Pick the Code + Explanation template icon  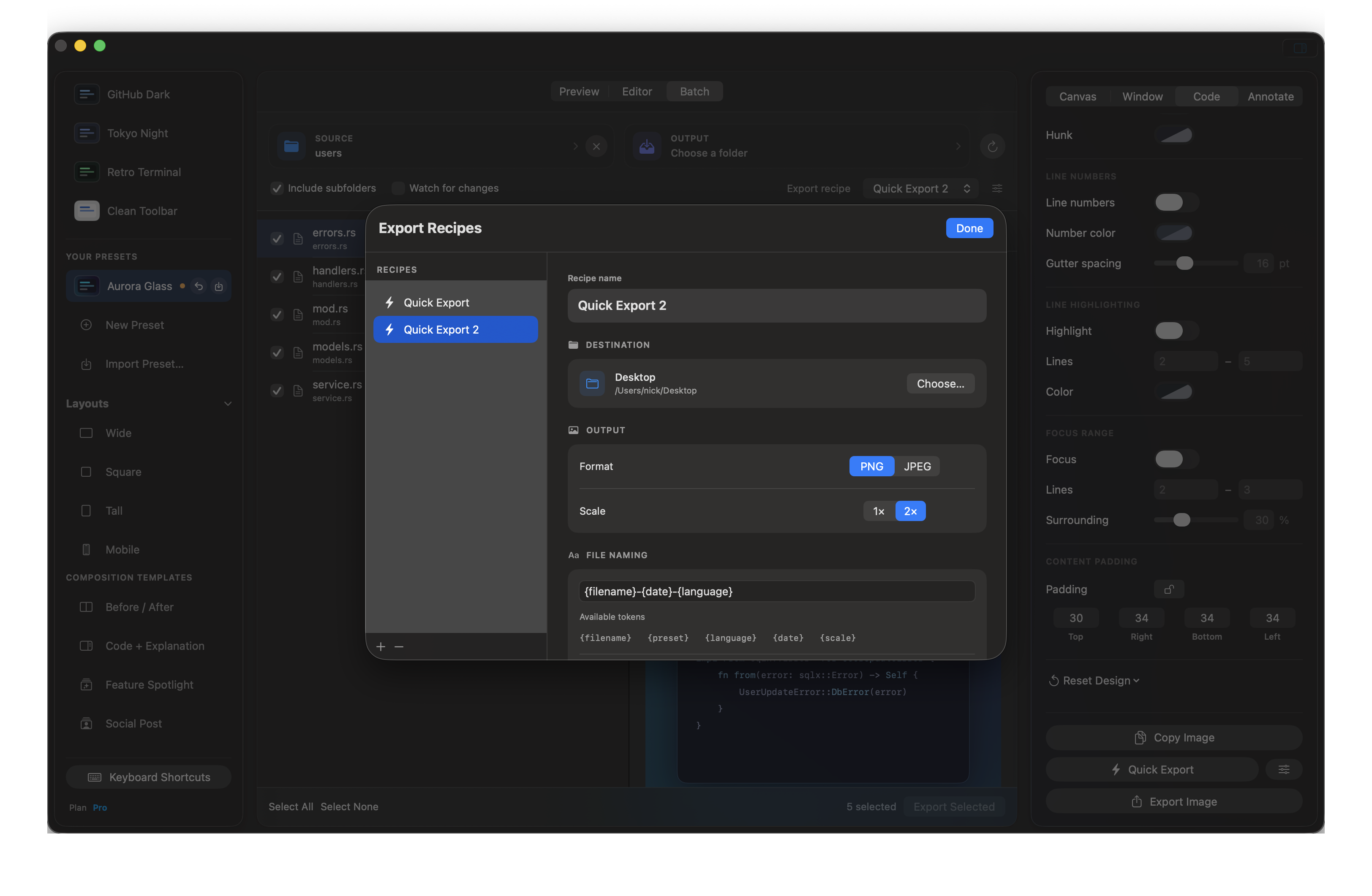[86, 646]
